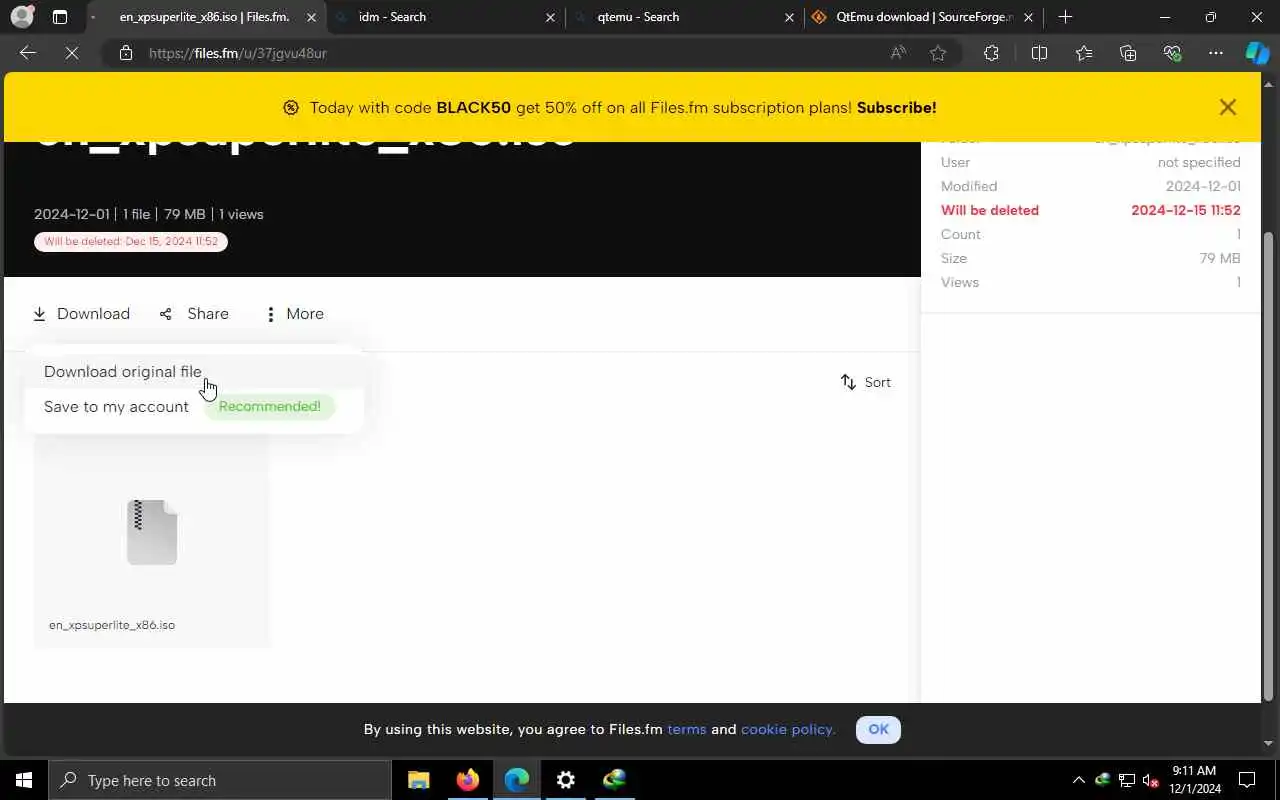1280x800 pixels.
Task: Accept cookies with the OK button
Action: [878, 729]
